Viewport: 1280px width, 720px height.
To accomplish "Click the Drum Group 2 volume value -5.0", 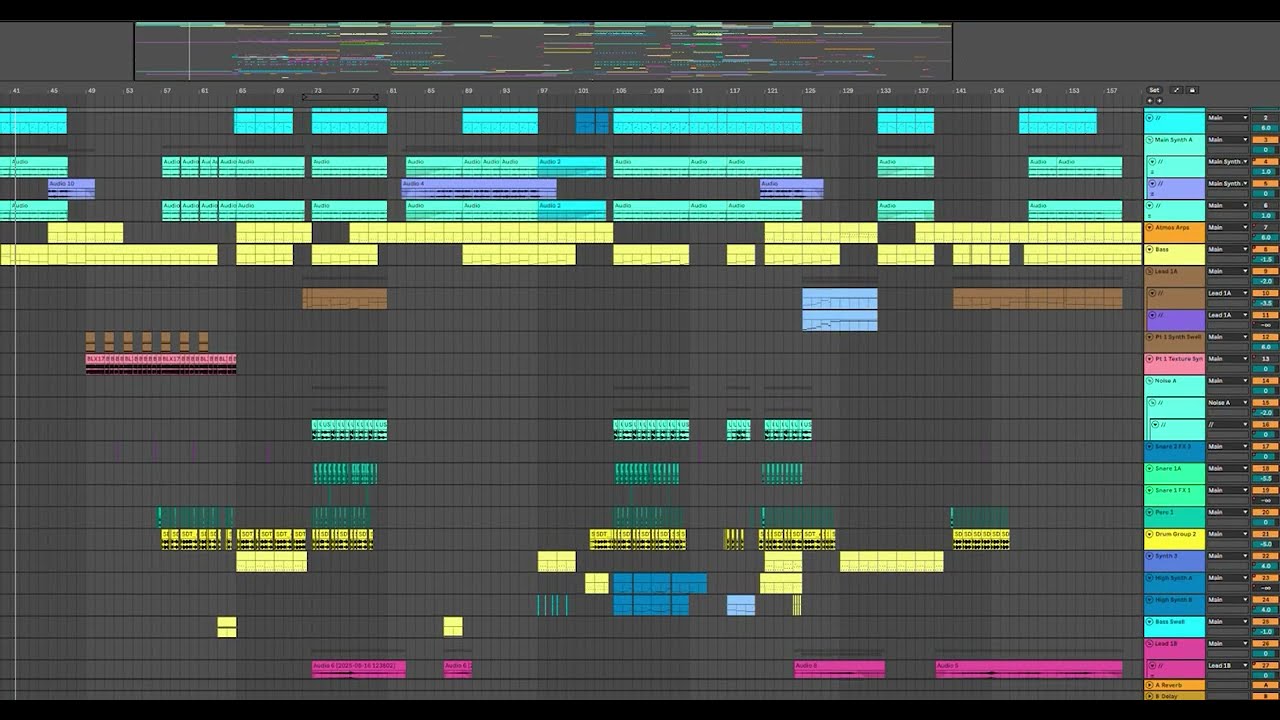I will tap(1265, 545).
